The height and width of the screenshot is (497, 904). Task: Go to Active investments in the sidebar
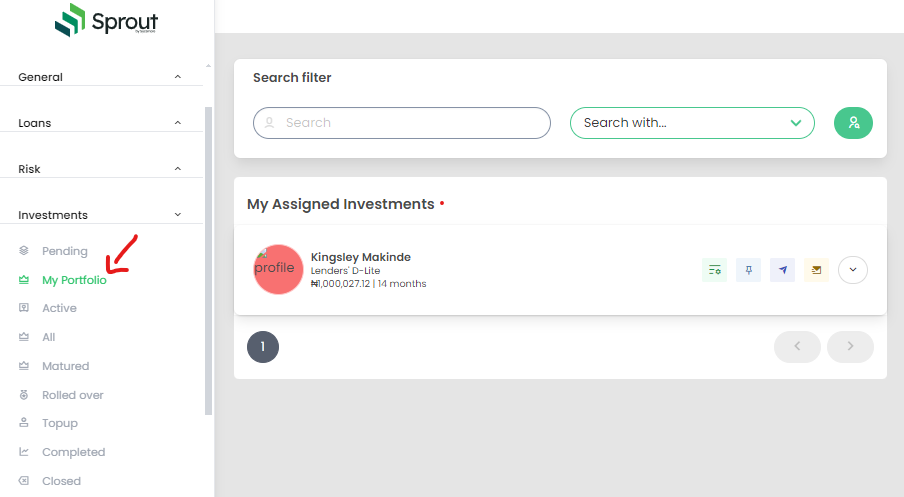tap(59, 308)
